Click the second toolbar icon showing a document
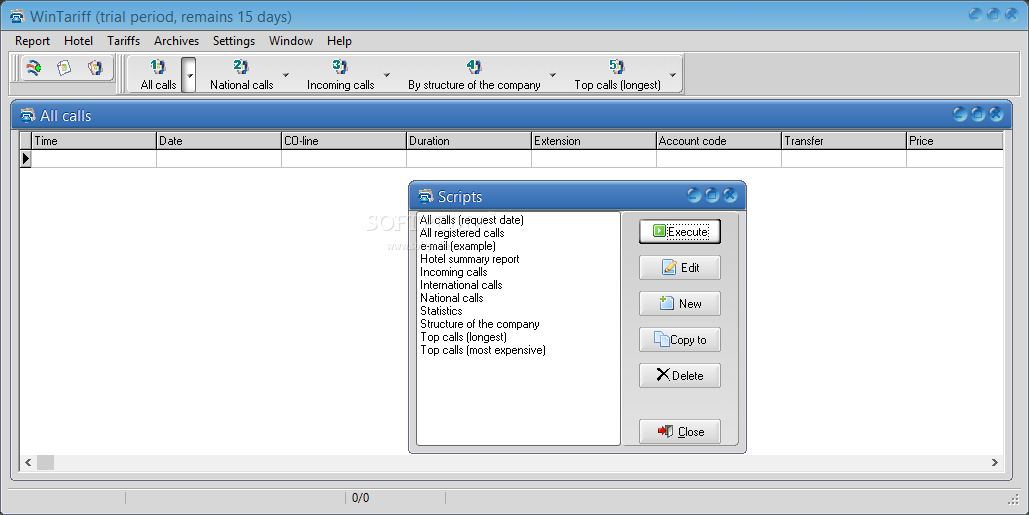Image resolution: width=1029 pixels, height=515 pixels. [x=64, y=68]
